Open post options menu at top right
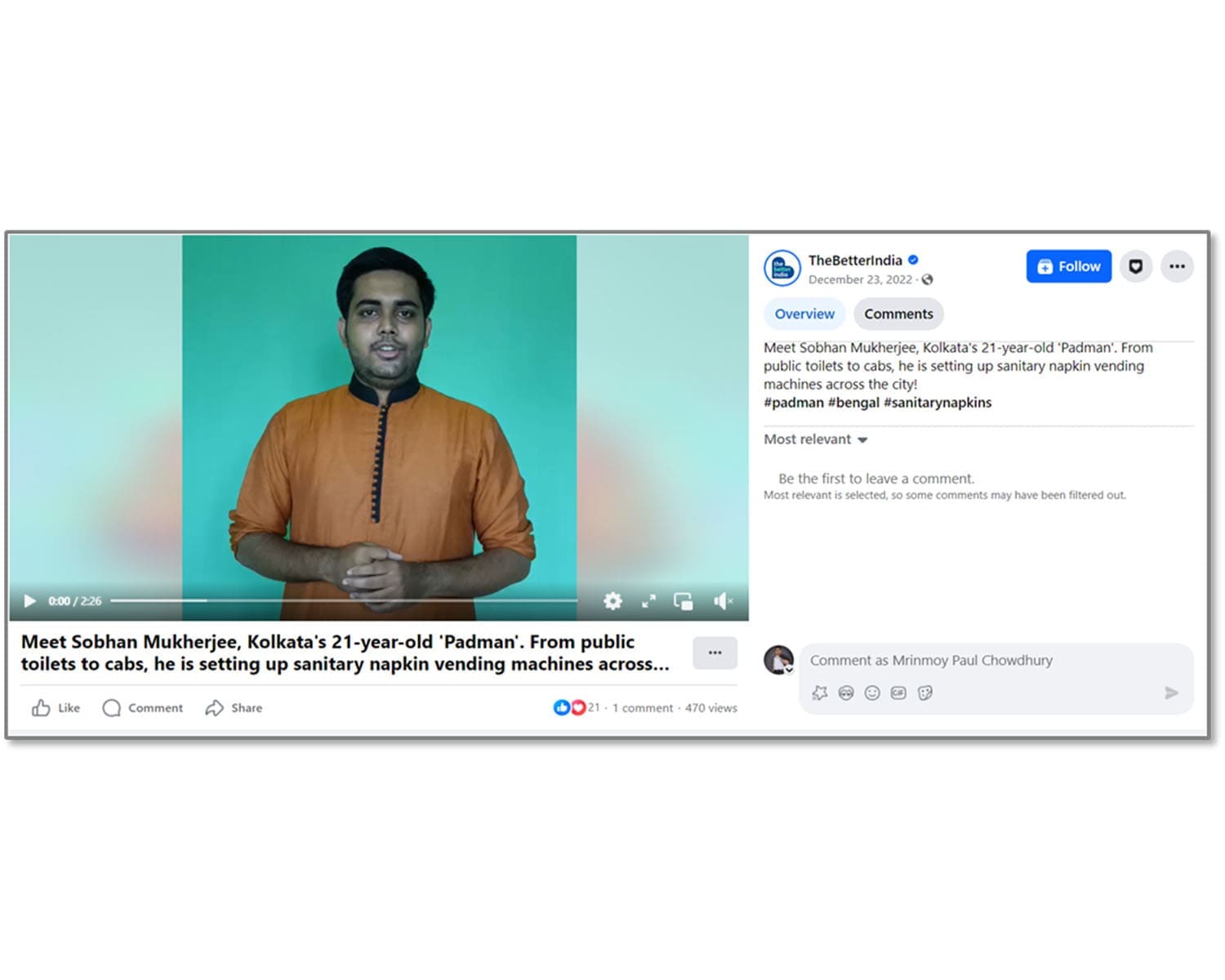Viewport: 1225px width, 980px height. [x=1177, y=266]
